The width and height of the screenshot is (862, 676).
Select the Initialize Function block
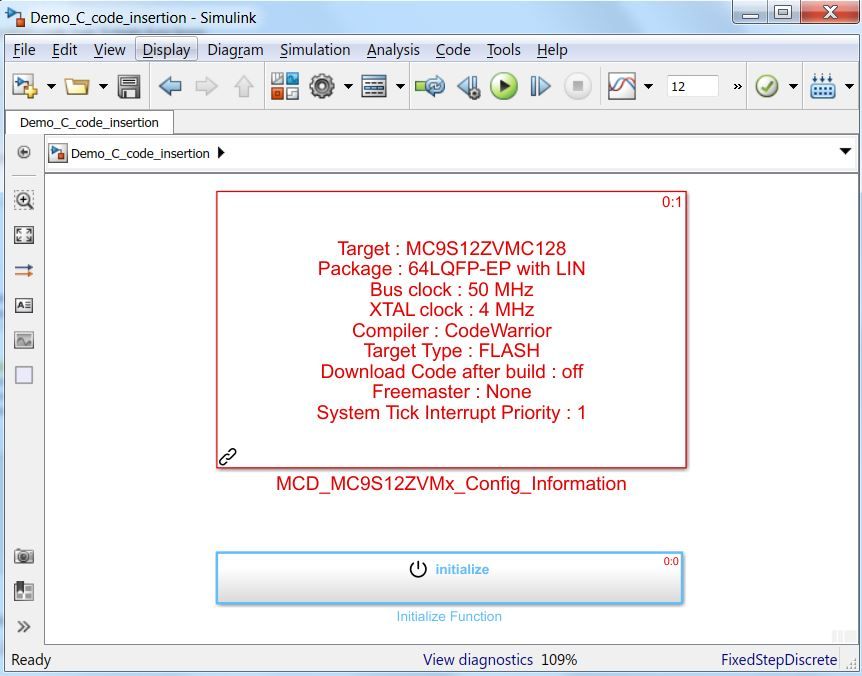pos(450,578)
